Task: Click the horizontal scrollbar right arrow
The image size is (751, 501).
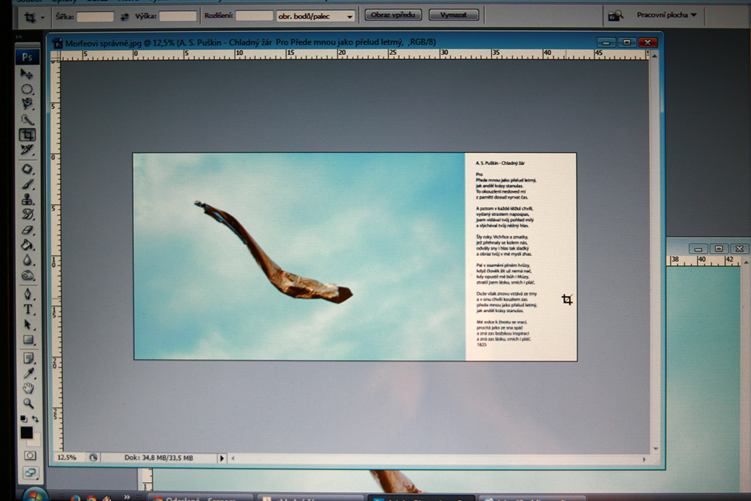Action: point(644,459)
